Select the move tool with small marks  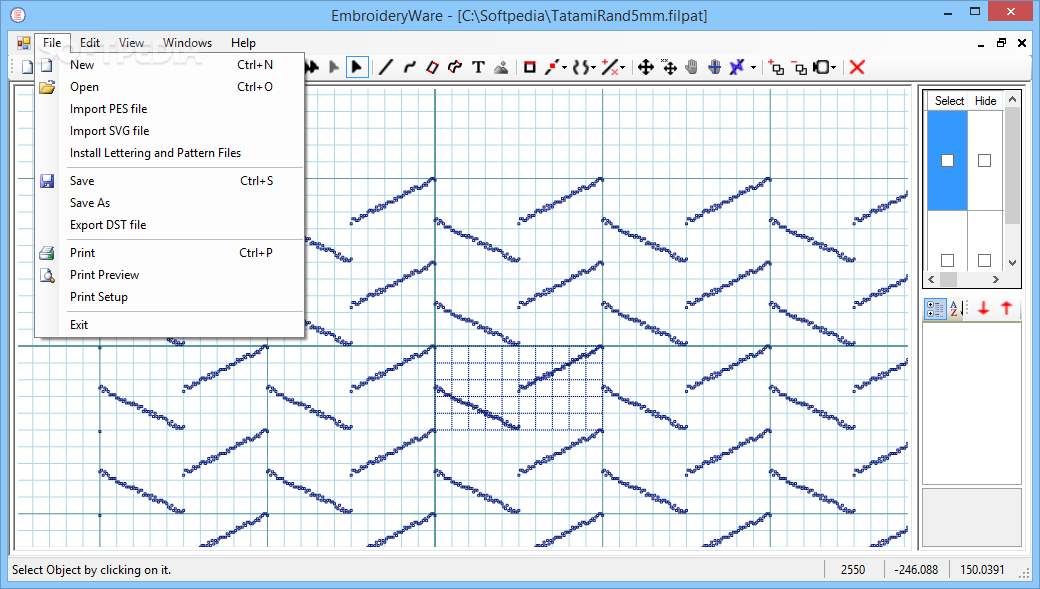pos(669,67)
